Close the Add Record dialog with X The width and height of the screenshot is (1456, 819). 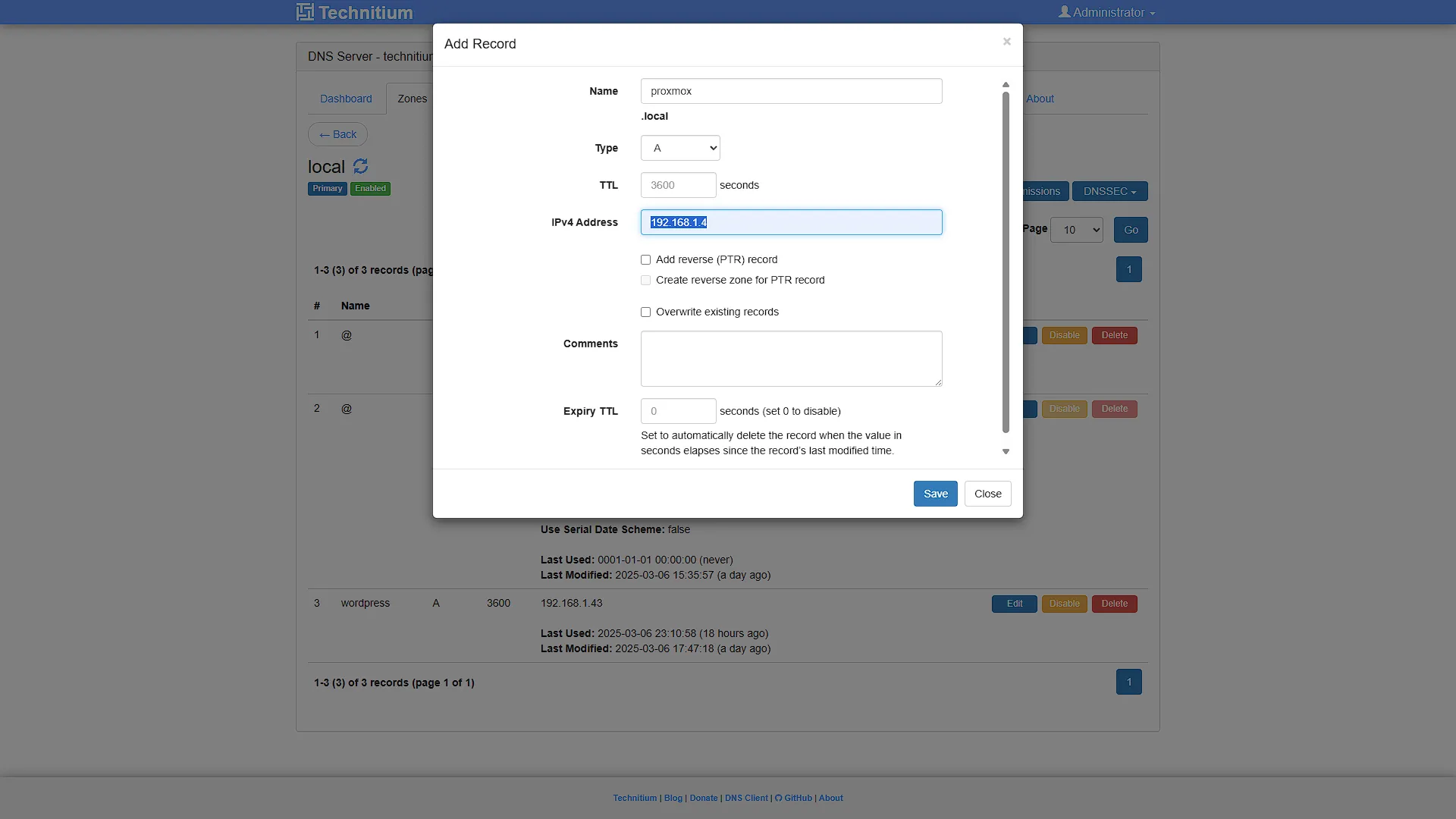[x=1006, y=42]
